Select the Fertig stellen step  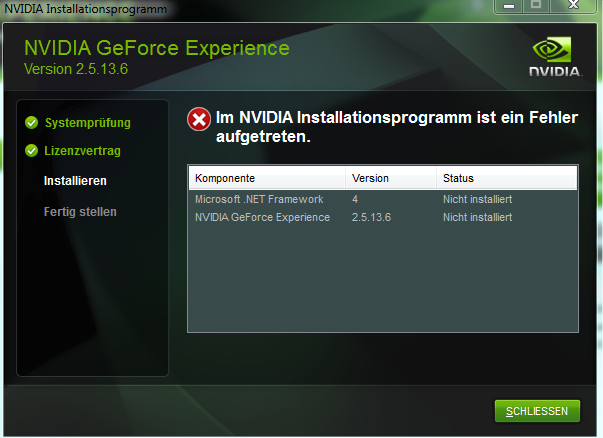80,212
